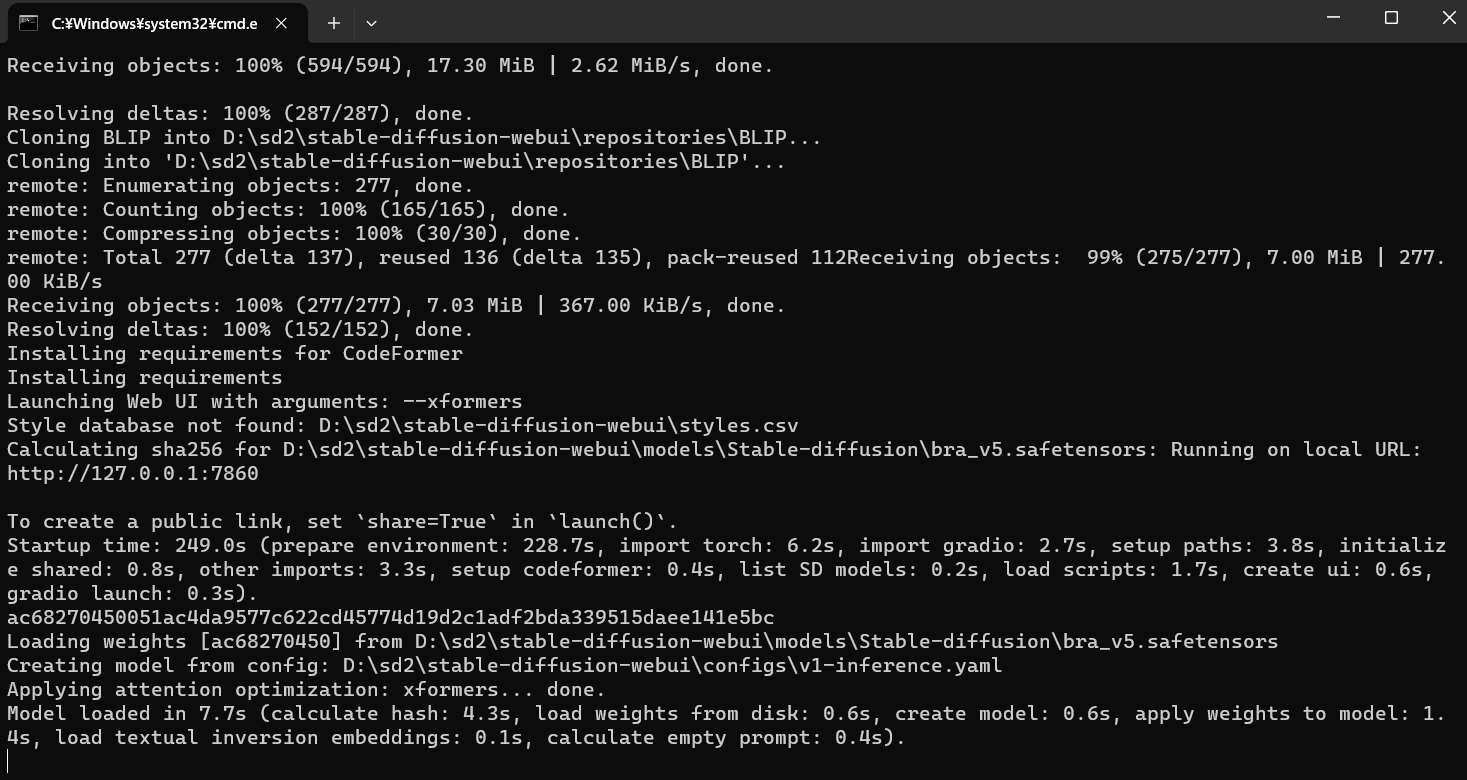
Task: Open a new terminal tab
Action: tap(334, 22)
